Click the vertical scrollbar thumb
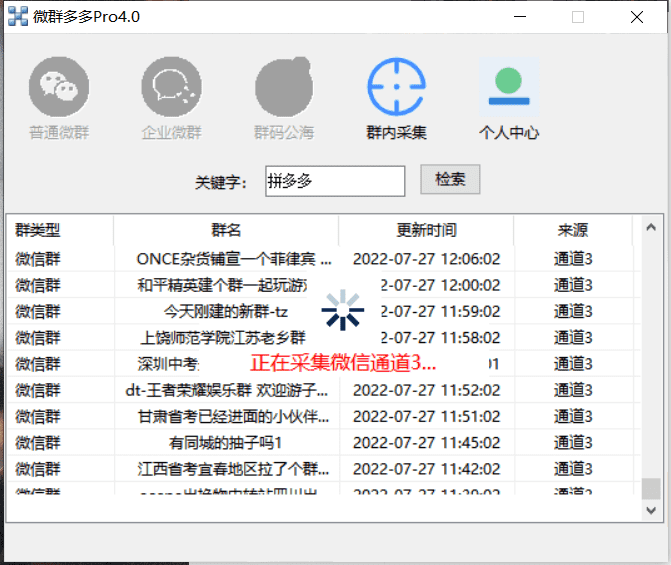The width and height of the screenshot is (671, 565). [x=651, y=488]
